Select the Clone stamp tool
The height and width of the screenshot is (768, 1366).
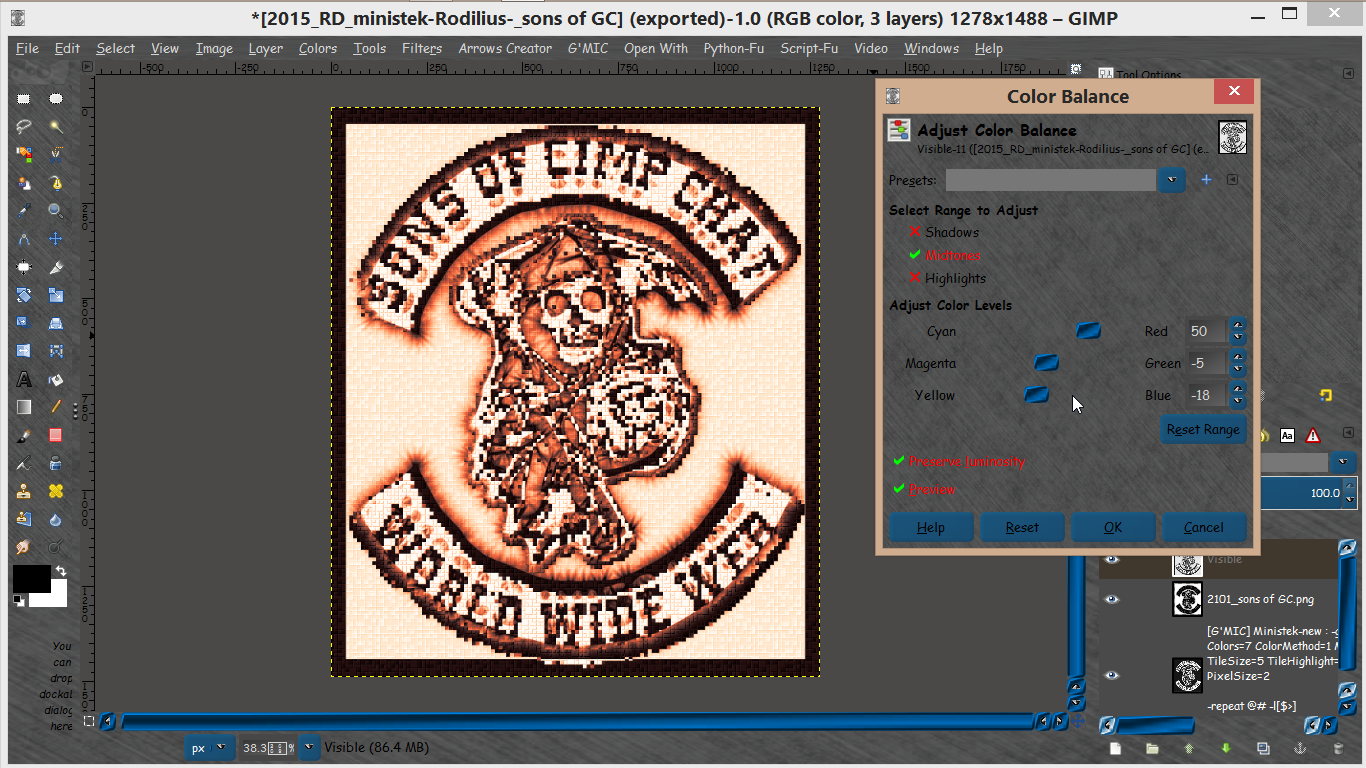coord(24,491)
